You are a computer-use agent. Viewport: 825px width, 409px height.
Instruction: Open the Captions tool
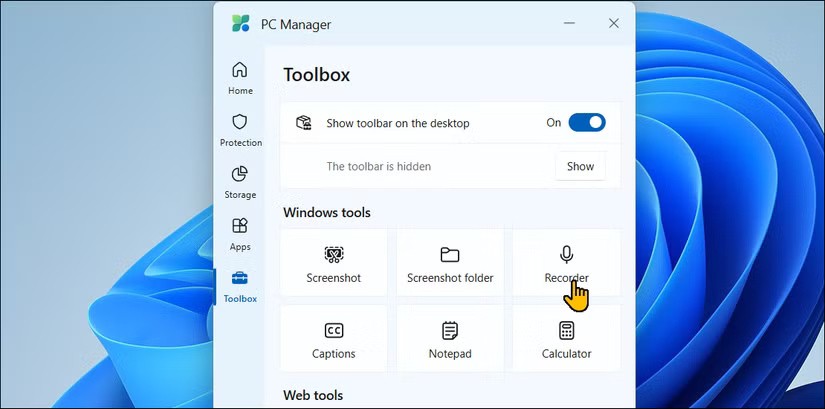[333, 340]
